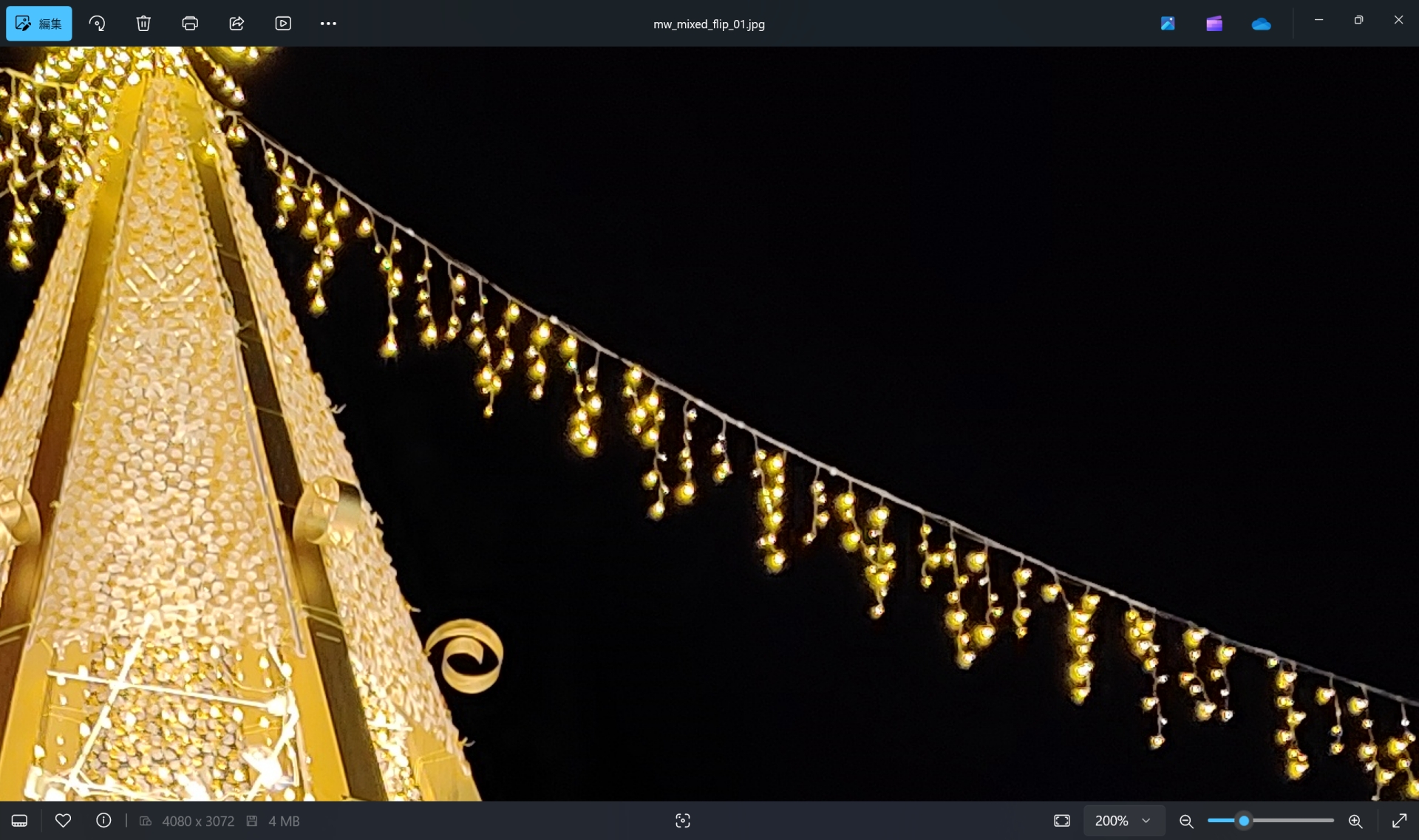The image size is (1419, 840).
Task: Print the image using printer icon
Action: pyautogui.click(x=190, y=24)
